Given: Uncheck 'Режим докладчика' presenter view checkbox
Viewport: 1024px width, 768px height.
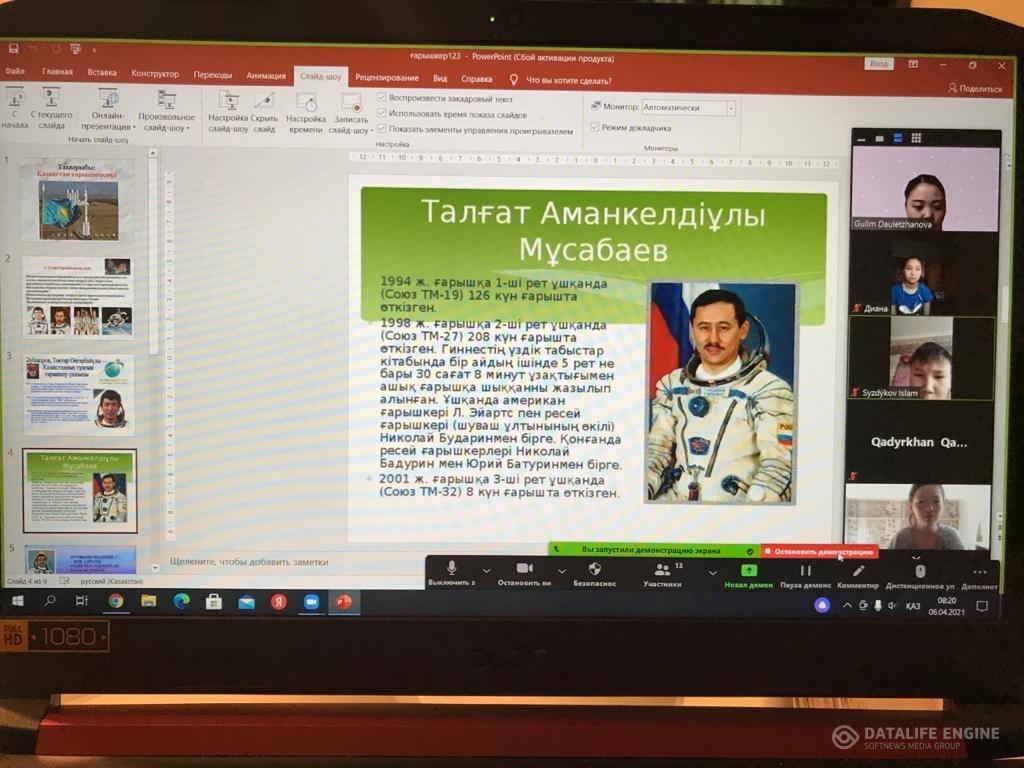Looking at the screenshot, I should (595, 127).
